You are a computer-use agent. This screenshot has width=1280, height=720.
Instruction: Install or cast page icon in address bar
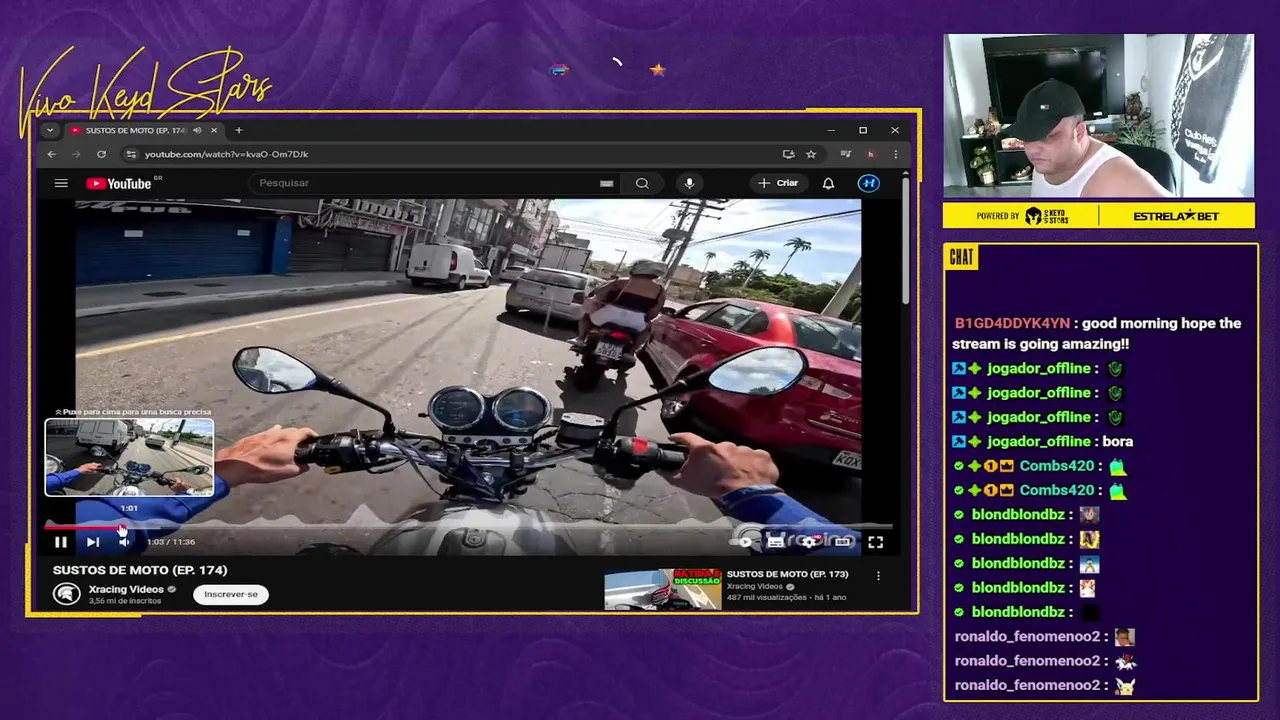788,154
